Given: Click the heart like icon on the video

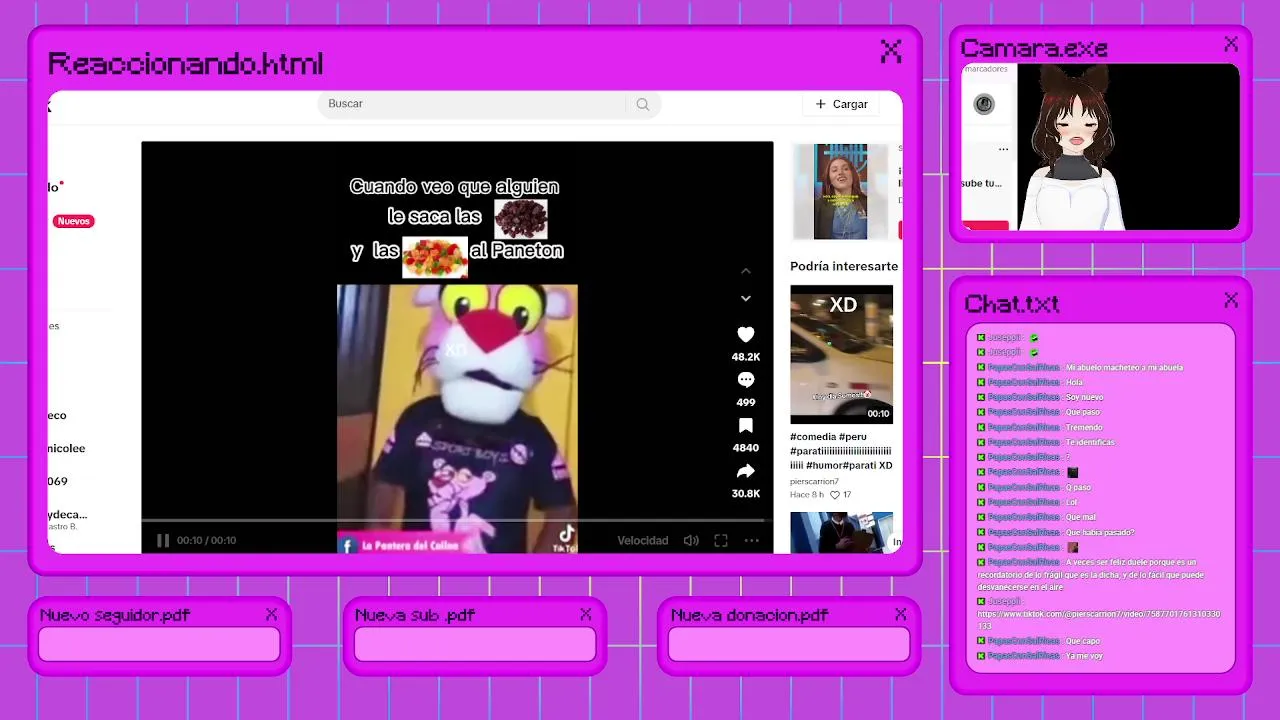Looking at the screenshot, I should 745,335.
